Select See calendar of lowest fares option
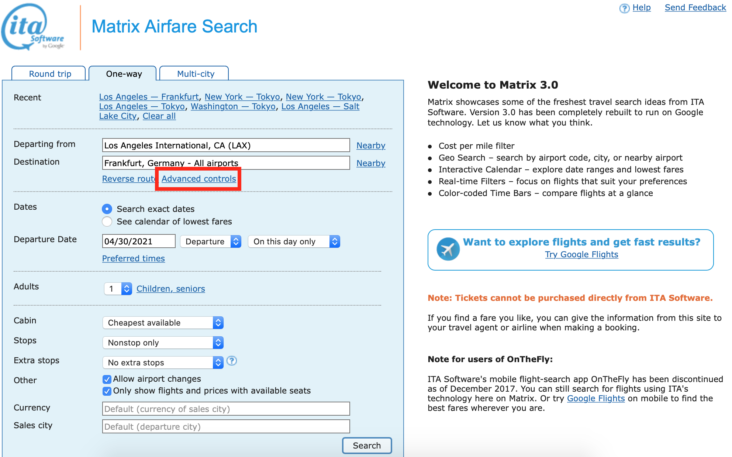The height and width of the screenshot is (457, 732). pos(107,221)
